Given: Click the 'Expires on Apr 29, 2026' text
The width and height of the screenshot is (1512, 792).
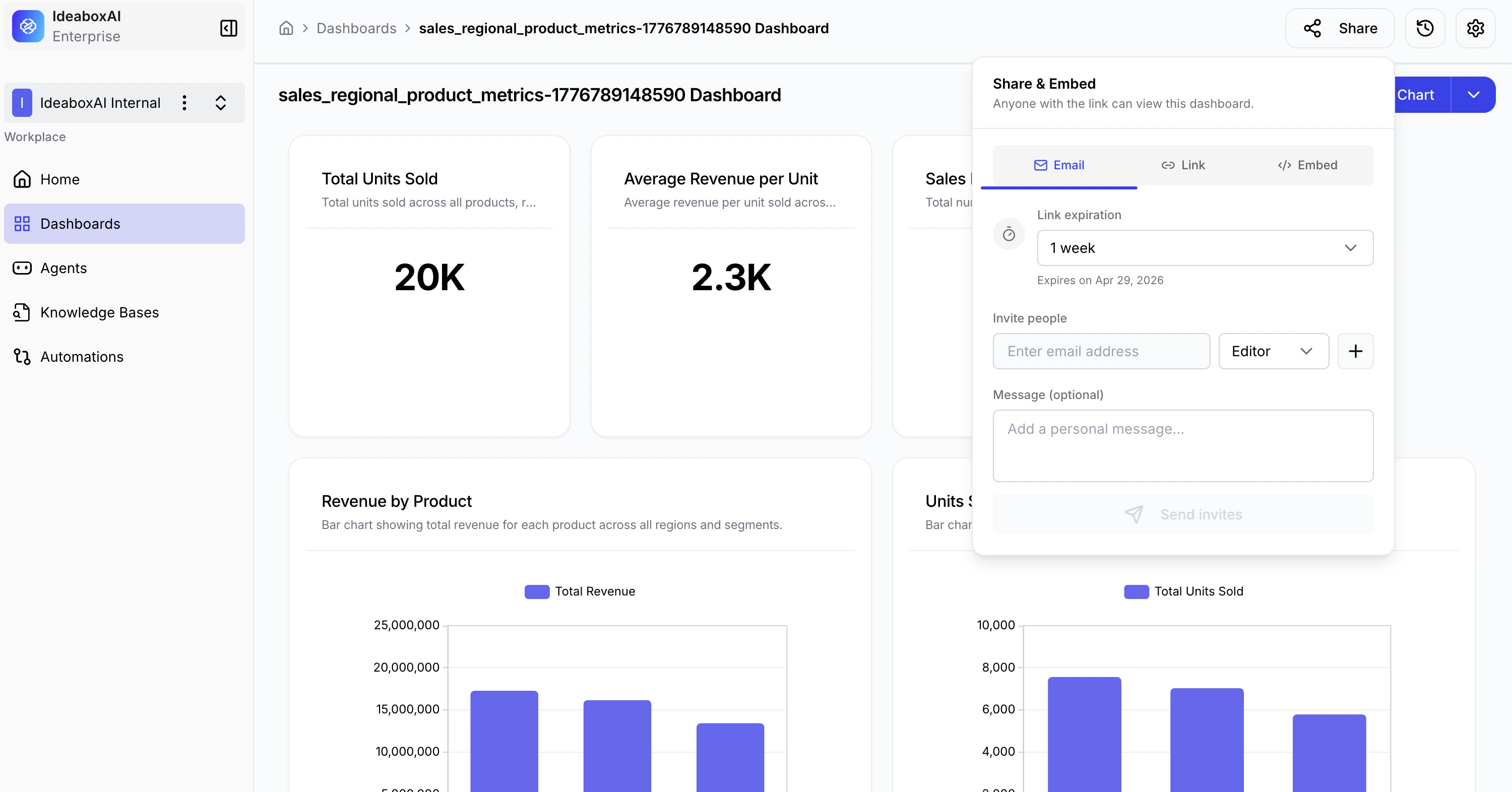Looking at the screenshot, I should point(1100,281).
